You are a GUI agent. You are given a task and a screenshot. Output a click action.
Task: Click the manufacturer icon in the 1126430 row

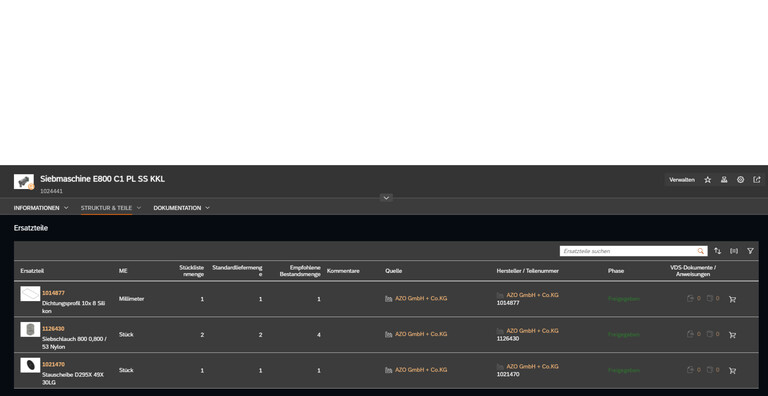[x=500, y=331]
